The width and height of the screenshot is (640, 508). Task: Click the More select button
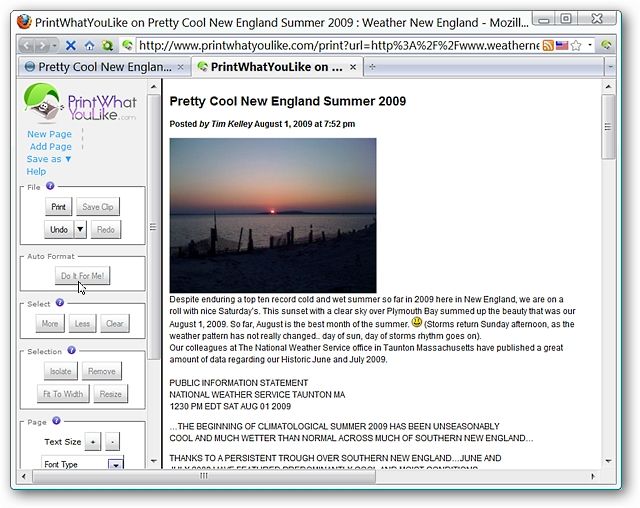pyautogui.click(x=50, y=324)
